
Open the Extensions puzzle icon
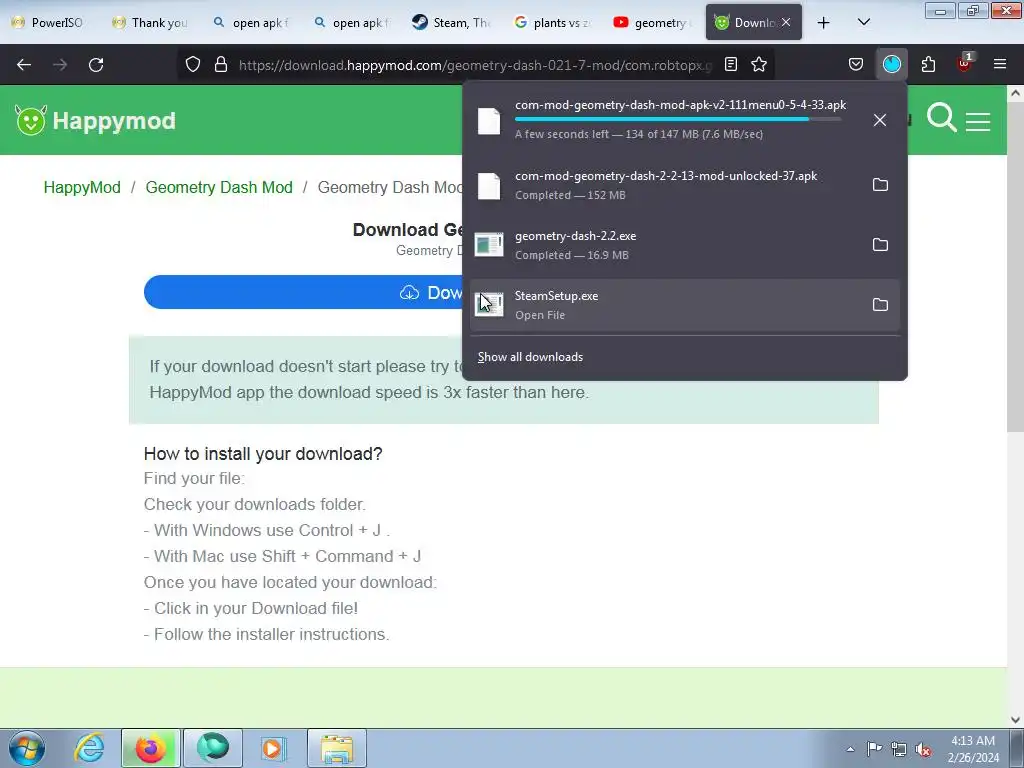click(928, 65)
